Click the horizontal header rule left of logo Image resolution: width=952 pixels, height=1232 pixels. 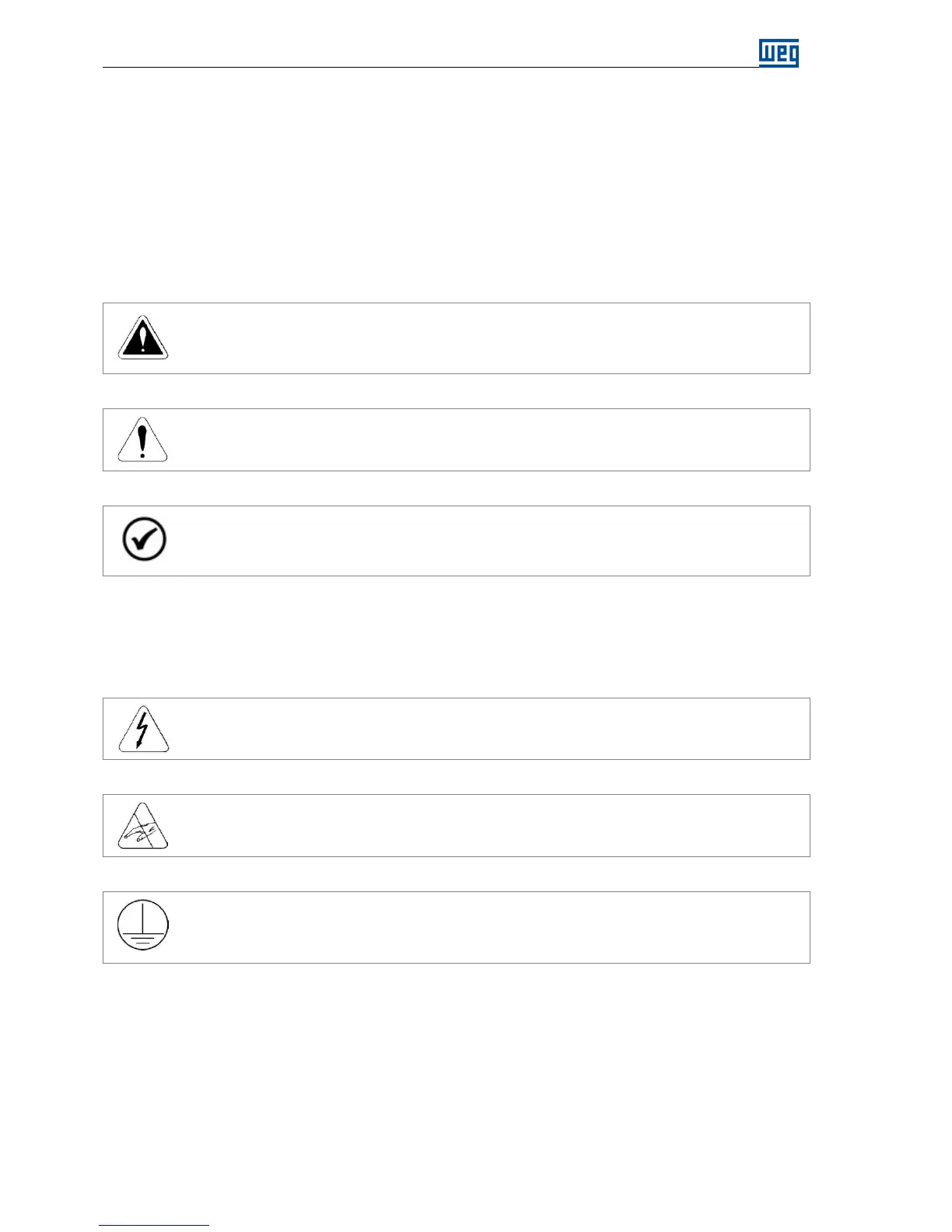click(x=428, y=67)
